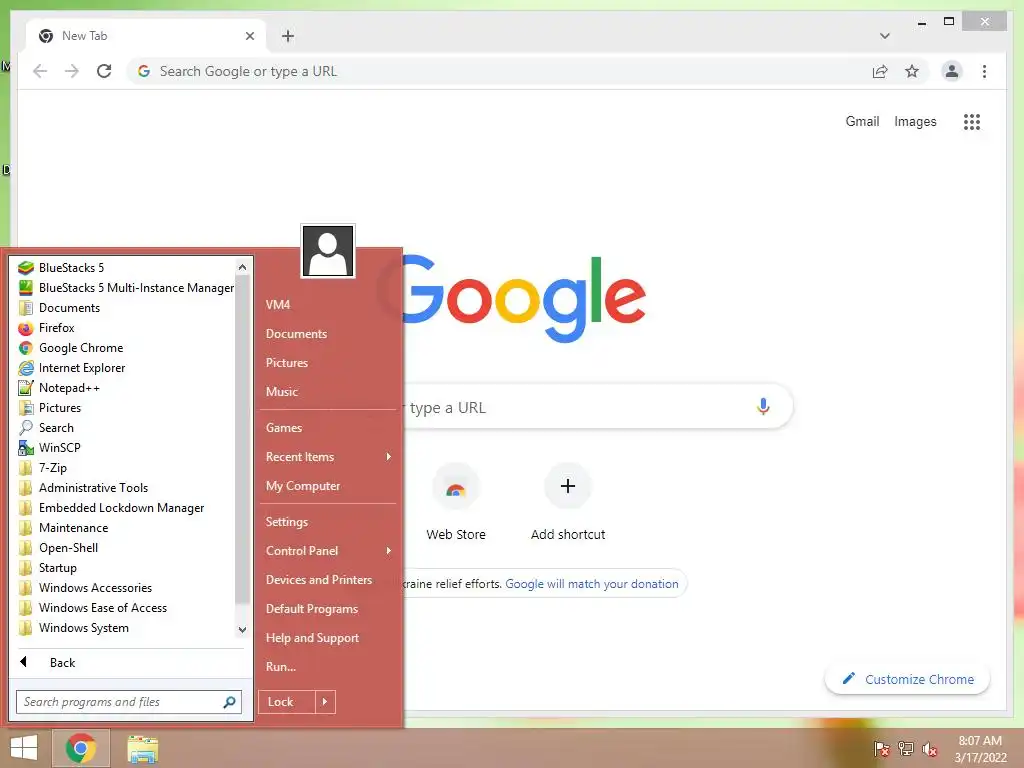Click Customize Chrome button

point(908,679)
